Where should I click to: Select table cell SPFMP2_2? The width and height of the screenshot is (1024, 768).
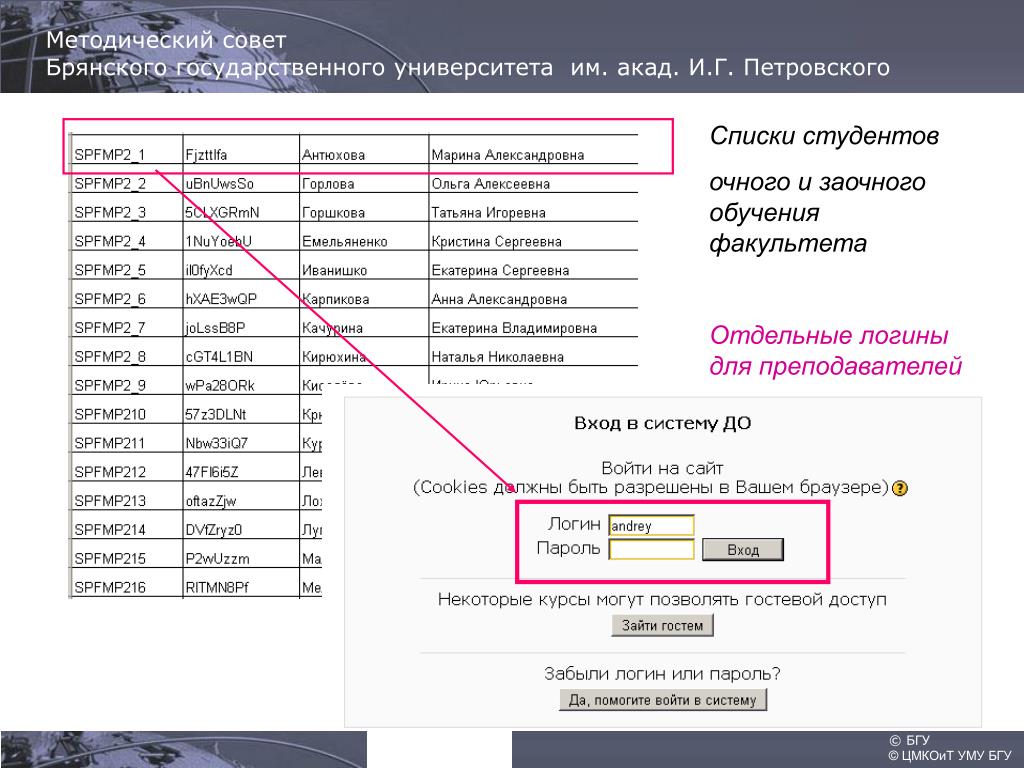126,178
